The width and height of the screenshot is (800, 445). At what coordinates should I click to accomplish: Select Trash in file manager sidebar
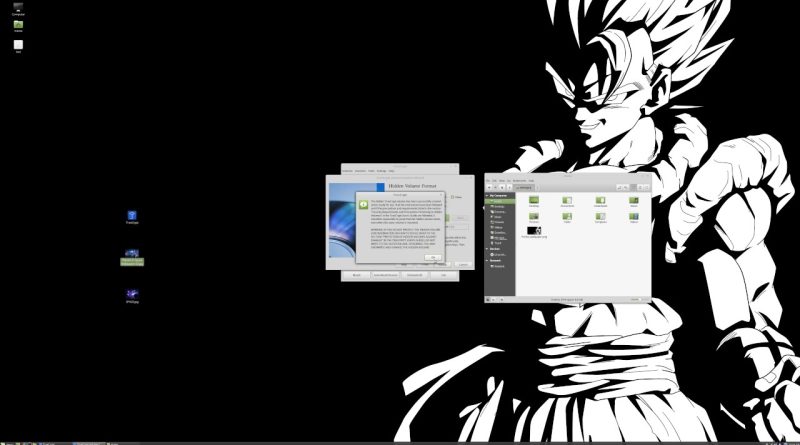(x=499, y=243)
